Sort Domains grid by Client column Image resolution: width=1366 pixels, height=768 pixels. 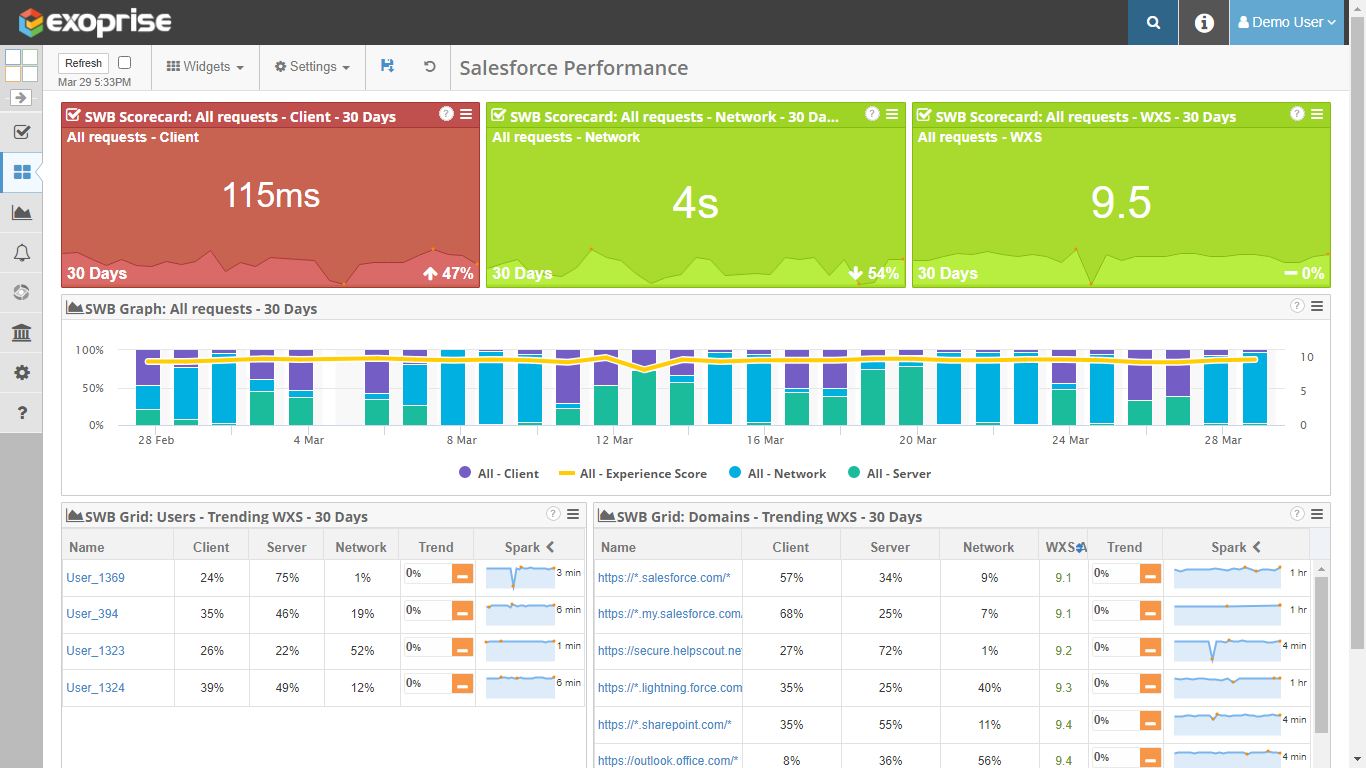791,547
